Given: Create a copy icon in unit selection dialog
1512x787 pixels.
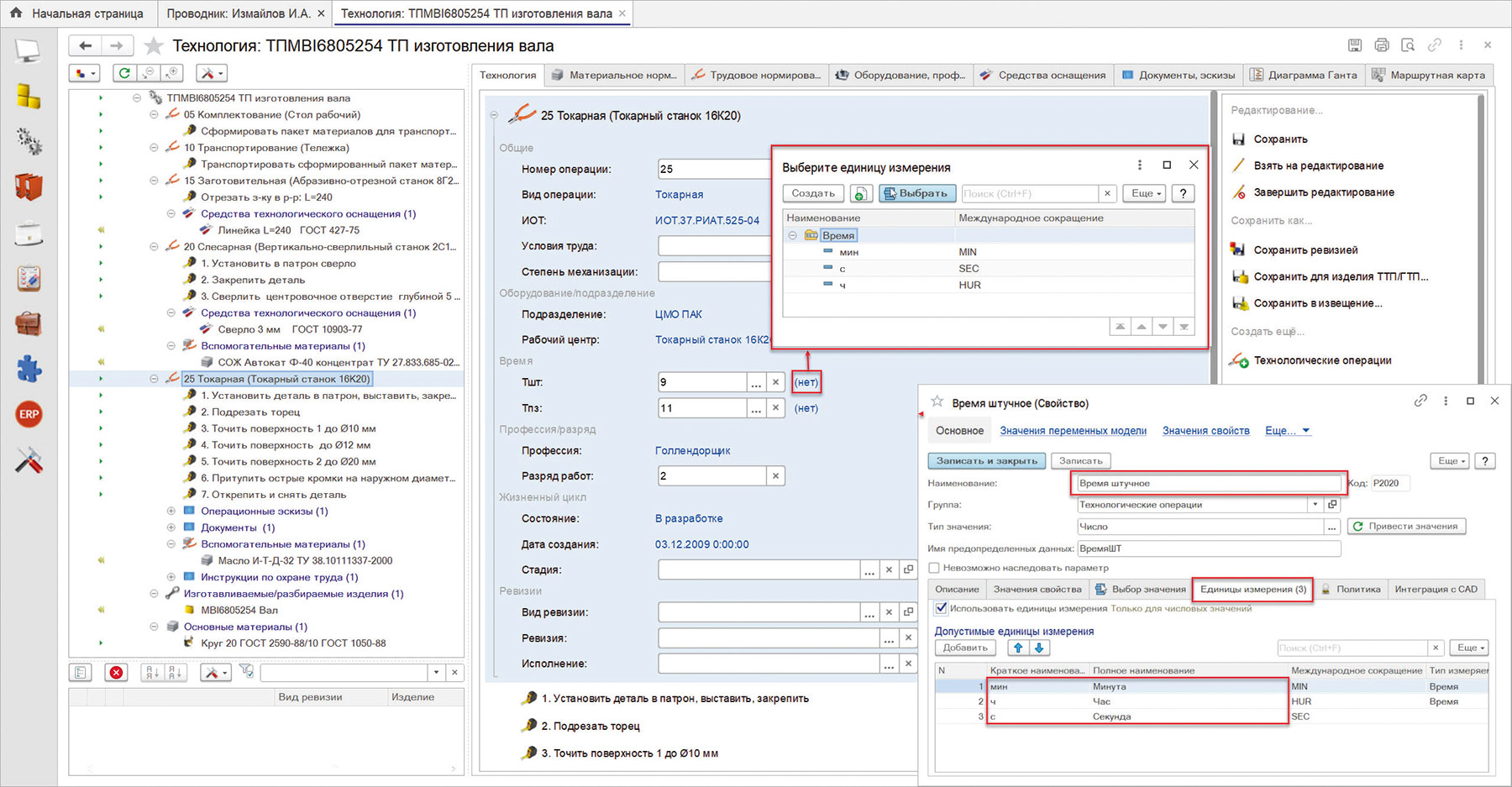Looking at the screenshot, I should [860, 193].
